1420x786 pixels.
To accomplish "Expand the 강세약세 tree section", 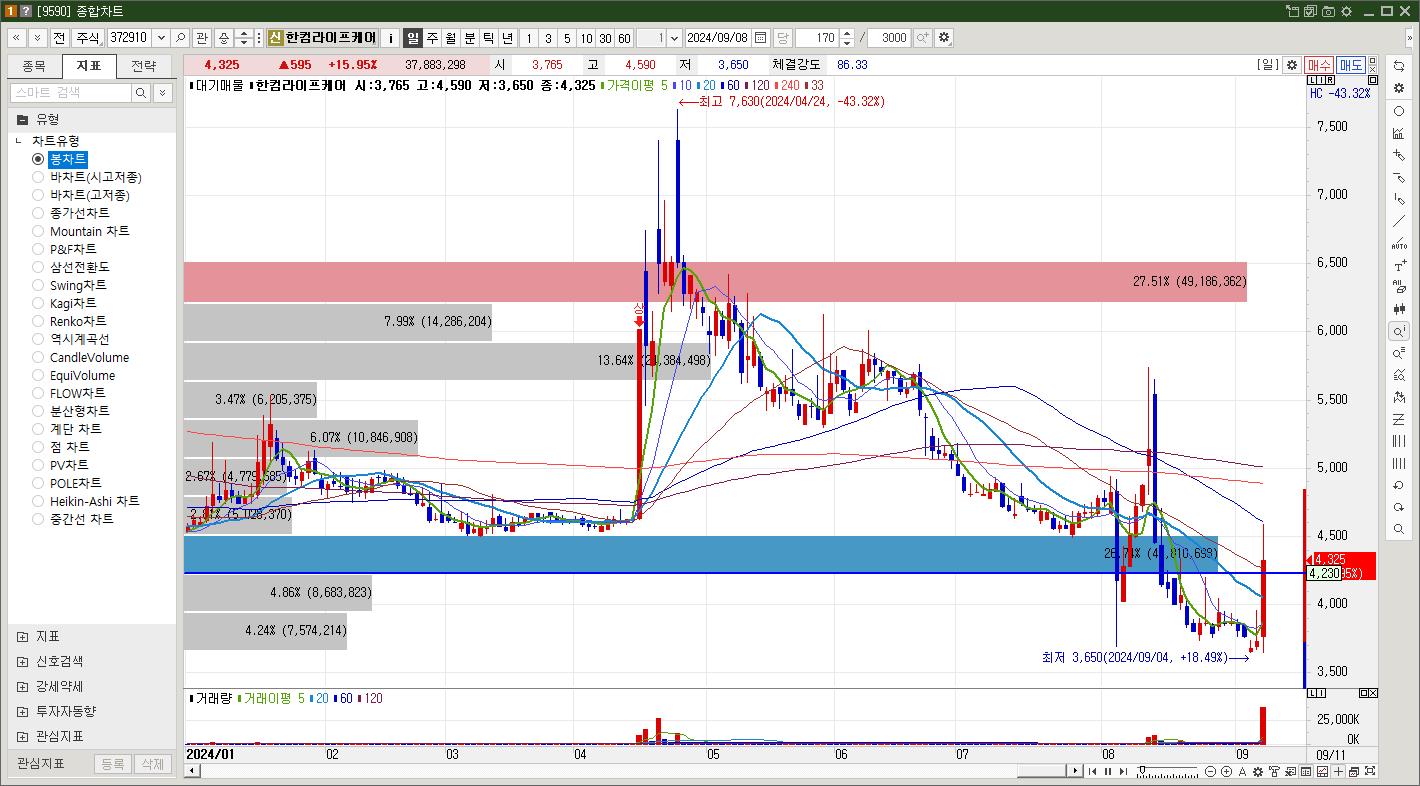I will click(x=22, y=686).
